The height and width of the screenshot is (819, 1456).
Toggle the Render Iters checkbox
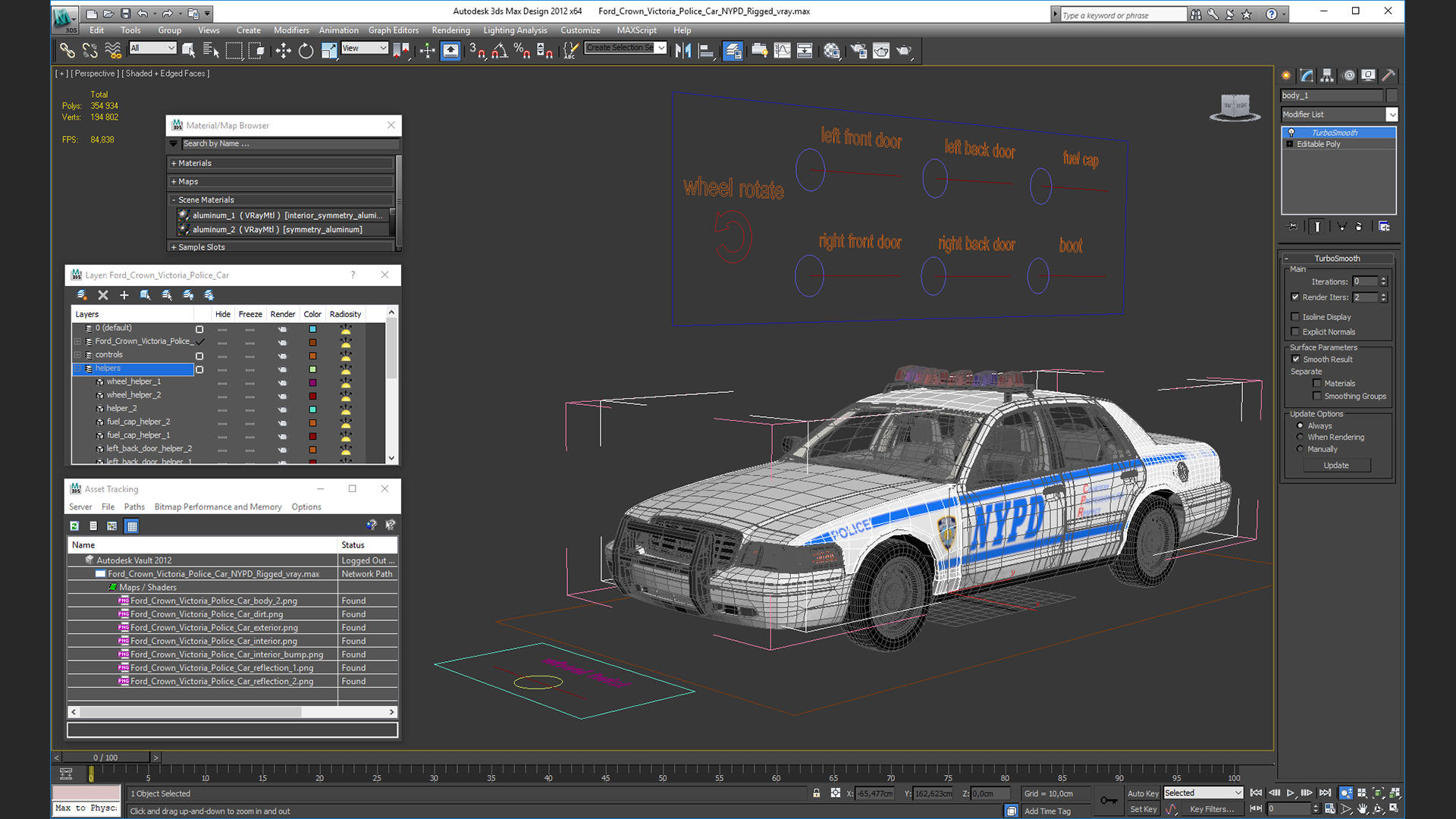click(x=1295, y=297)
